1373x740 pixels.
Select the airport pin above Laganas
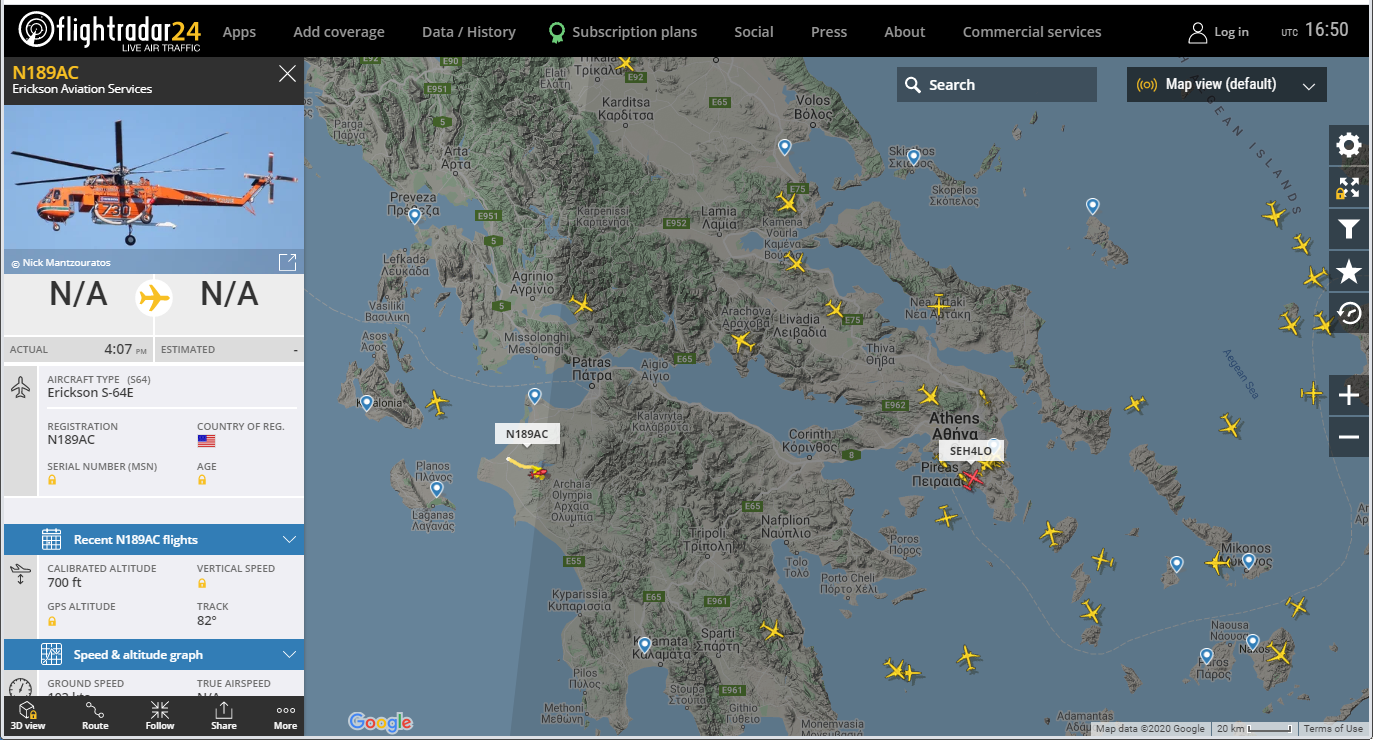tap(436, 490)
